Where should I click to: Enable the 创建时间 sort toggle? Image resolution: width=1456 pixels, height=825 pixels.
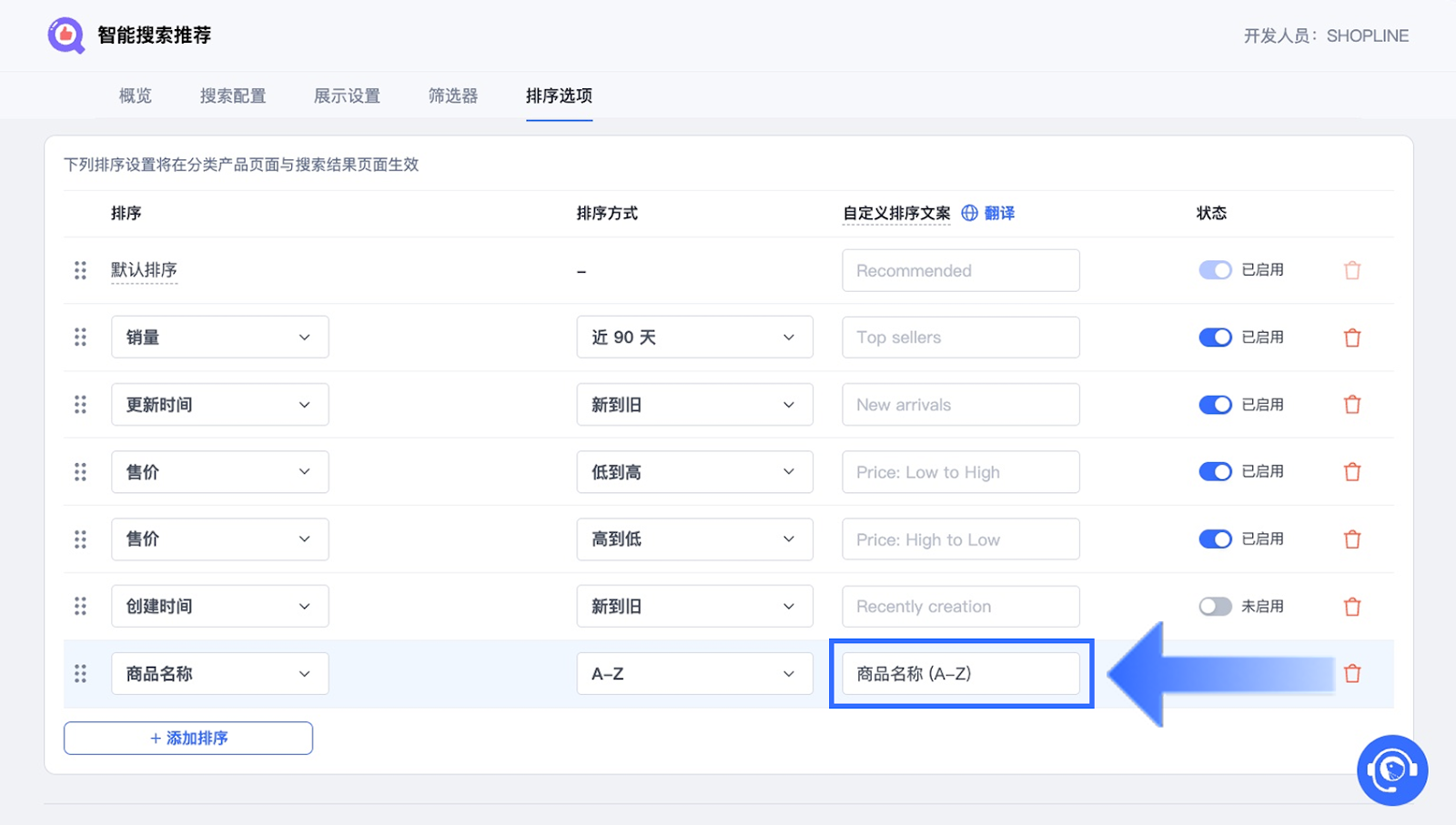click(1215, 607)
